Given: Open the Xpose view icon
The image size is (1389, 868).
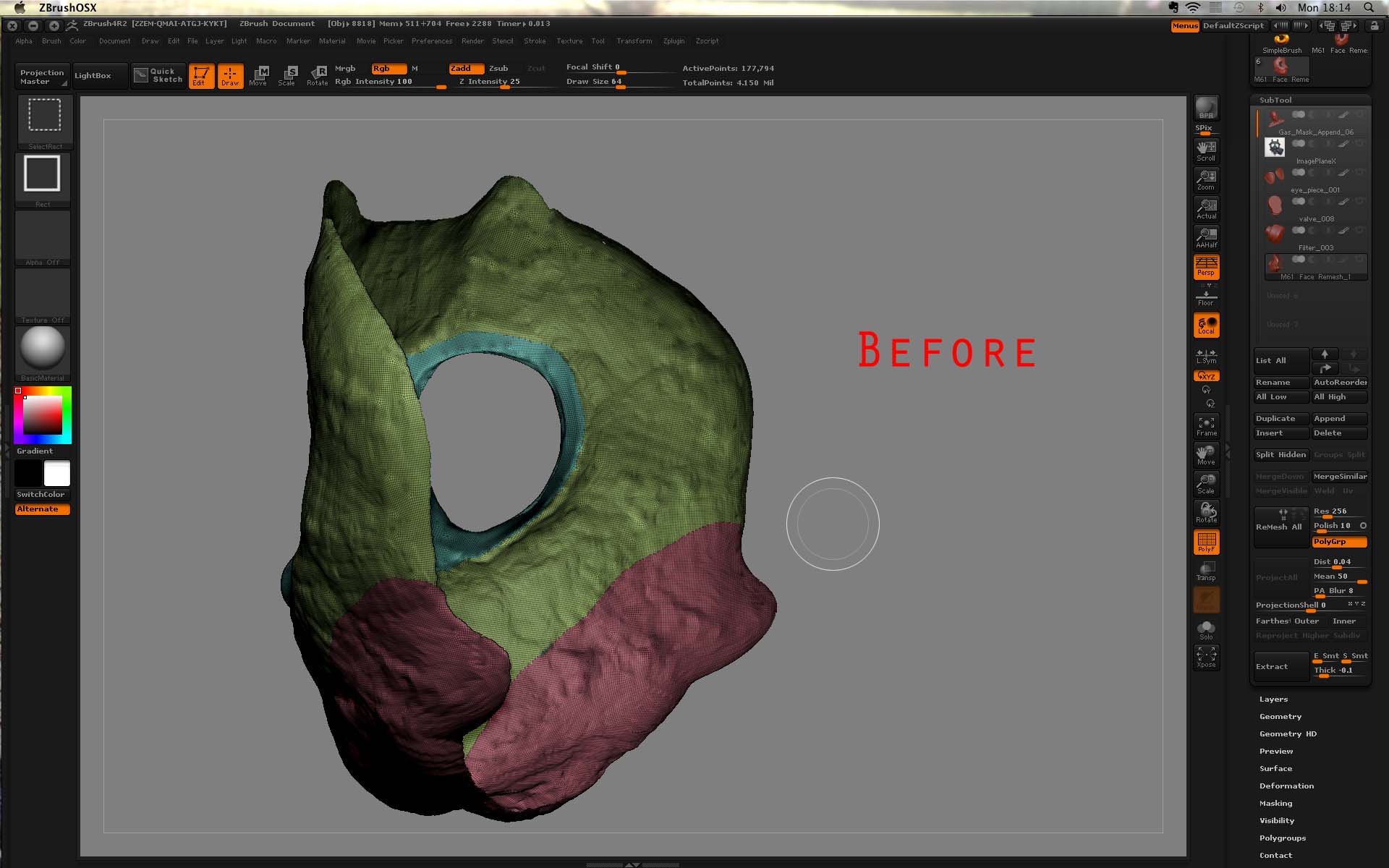Looking at the screenshot, I should coord(1206,657).
